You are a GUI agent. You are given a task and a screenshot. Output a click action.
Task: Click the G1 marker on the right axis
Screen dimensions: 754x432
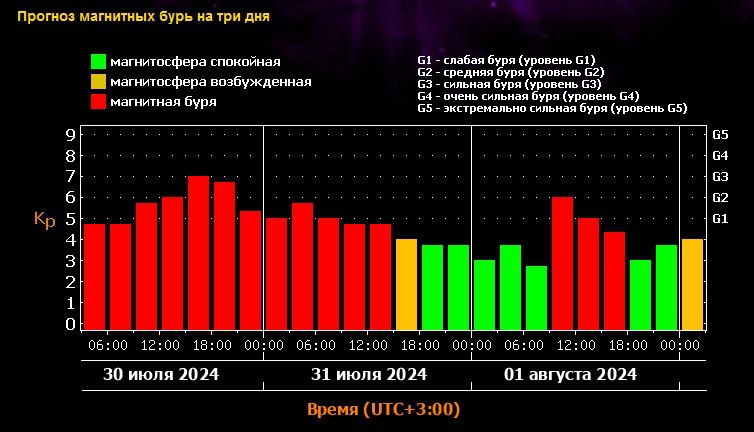coord(719,218)
